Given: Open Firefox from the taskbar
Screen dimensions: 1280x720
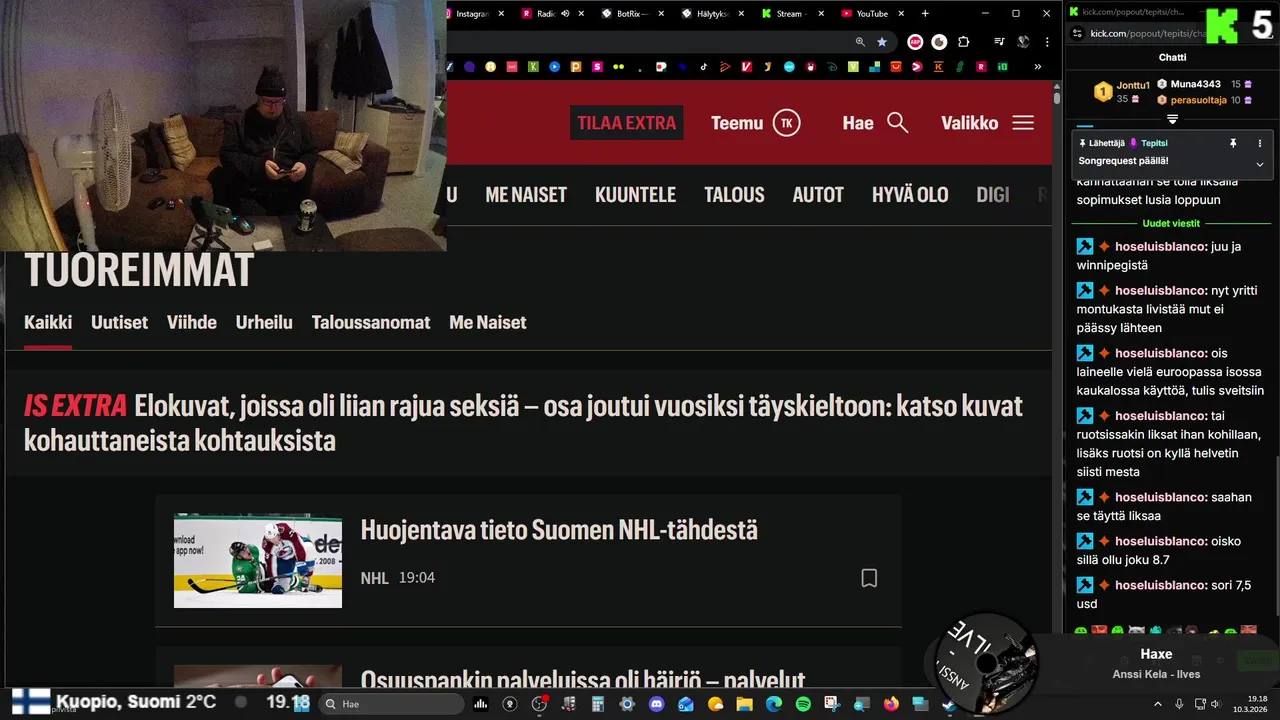Looking at the screenshot, I should coord(891,704).
